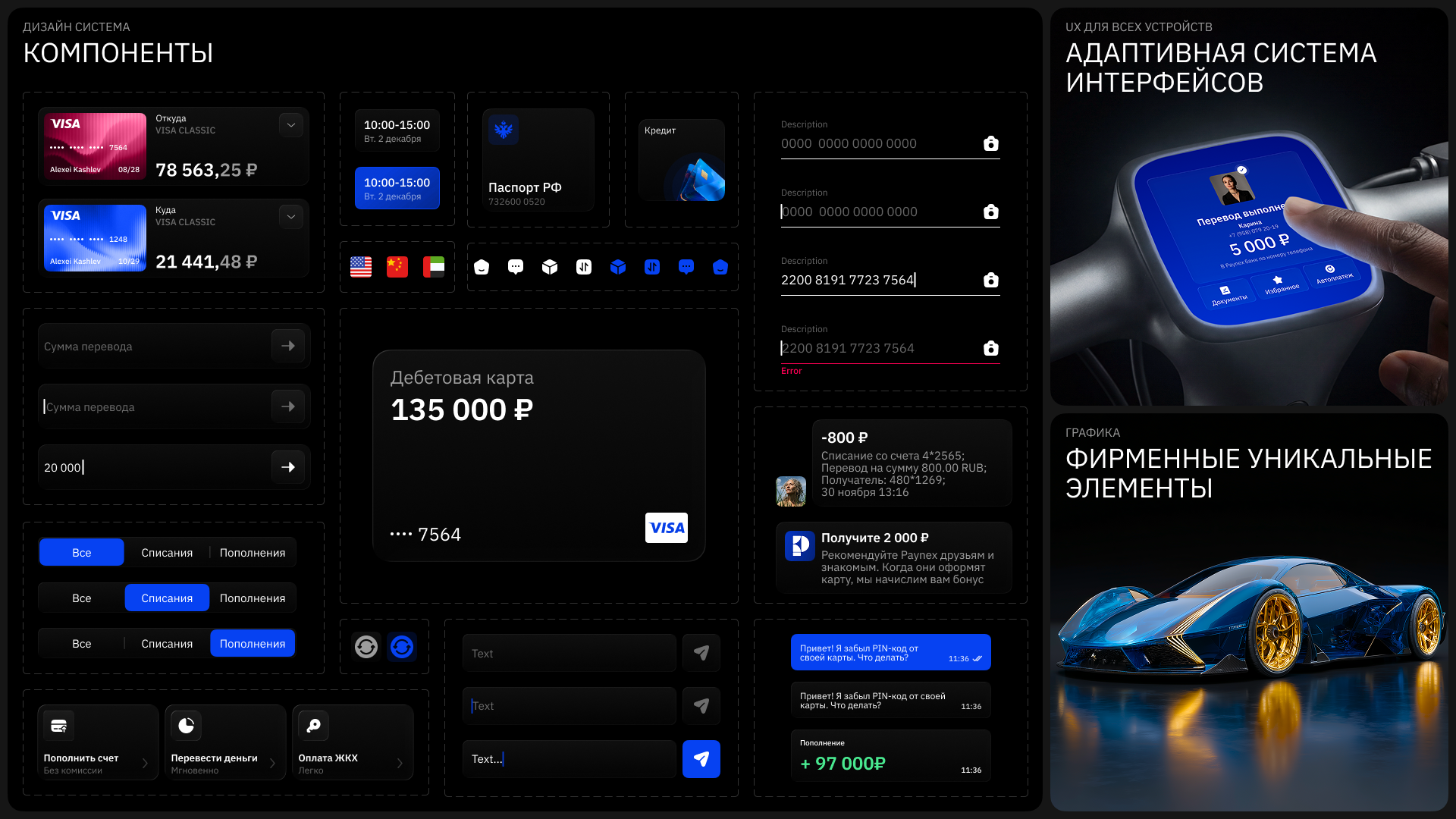
Task: Expand the Куда card dropdown
Action: [x=291, y=217]
